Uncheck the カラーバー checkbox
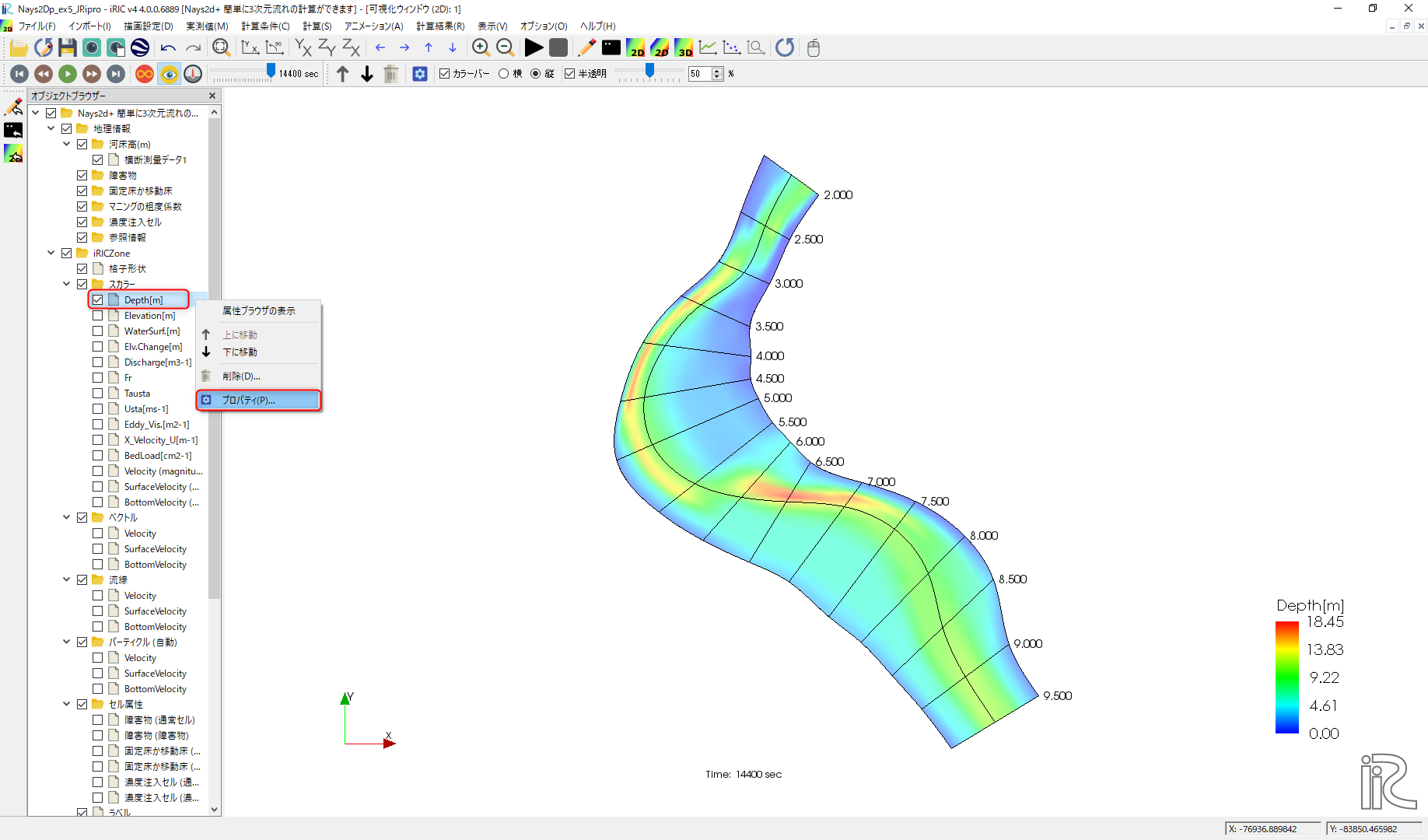 pos(445,74)
